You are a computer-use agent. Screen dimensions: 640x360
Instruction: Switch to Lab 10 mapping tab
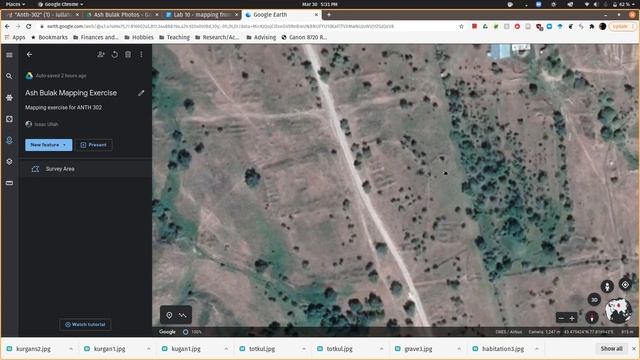pyautogui.click(x=202, y=15)
